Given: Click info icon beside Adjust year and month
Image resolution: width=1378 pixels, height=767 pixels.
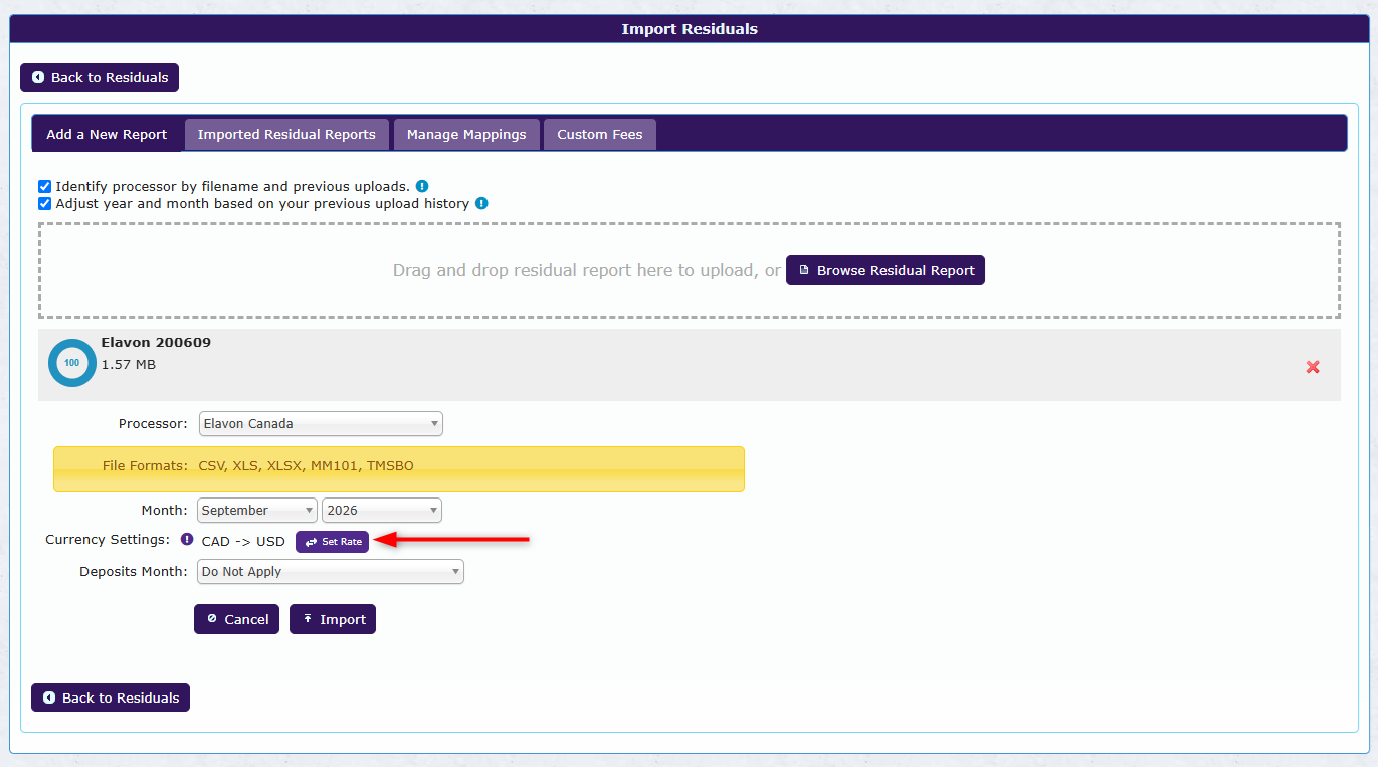Looking at the screenshot, I should (x=481, y=203).
